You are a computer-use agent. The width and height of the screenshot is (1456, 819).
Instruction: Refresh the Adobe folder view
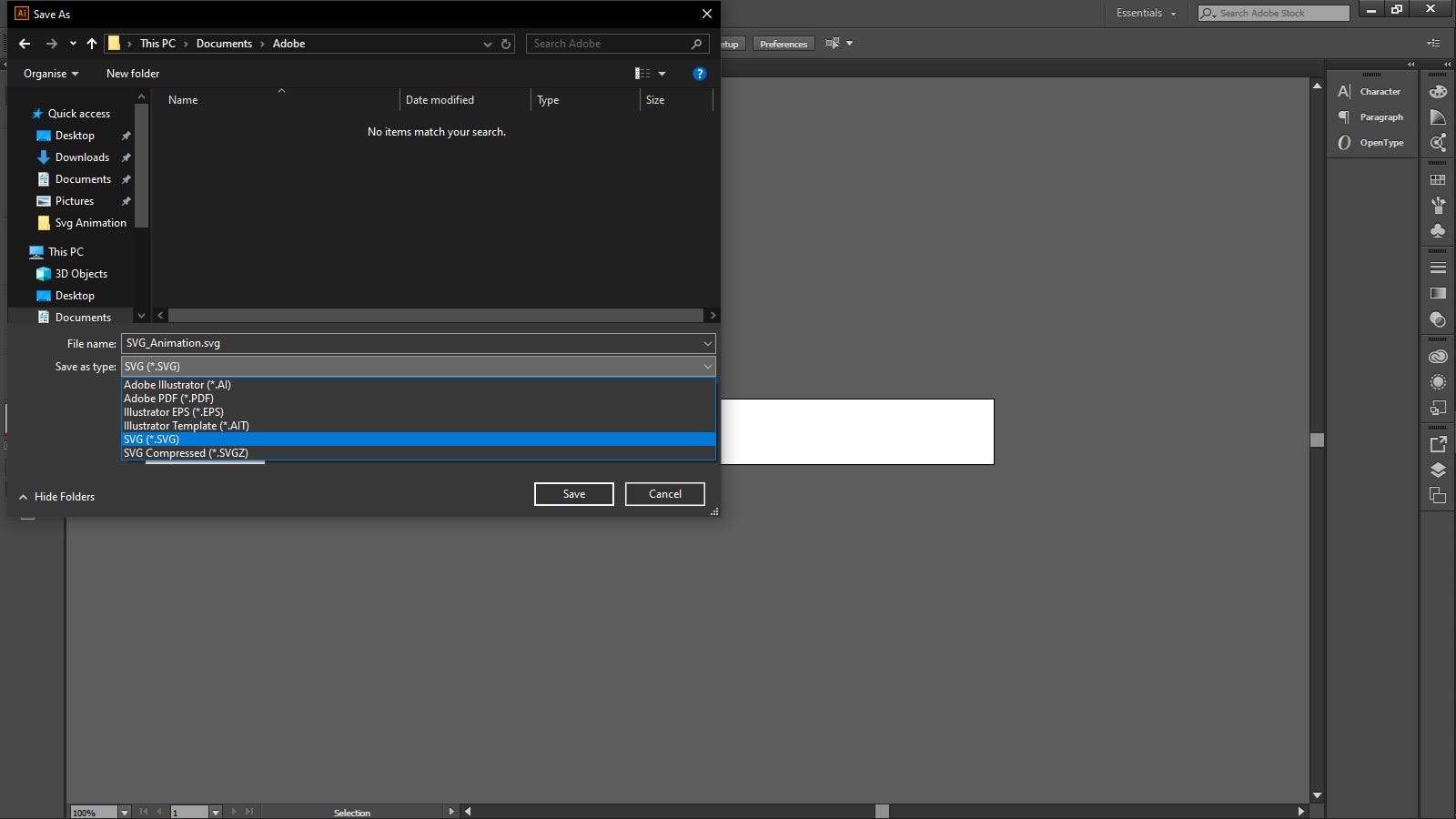coord(506,44)
